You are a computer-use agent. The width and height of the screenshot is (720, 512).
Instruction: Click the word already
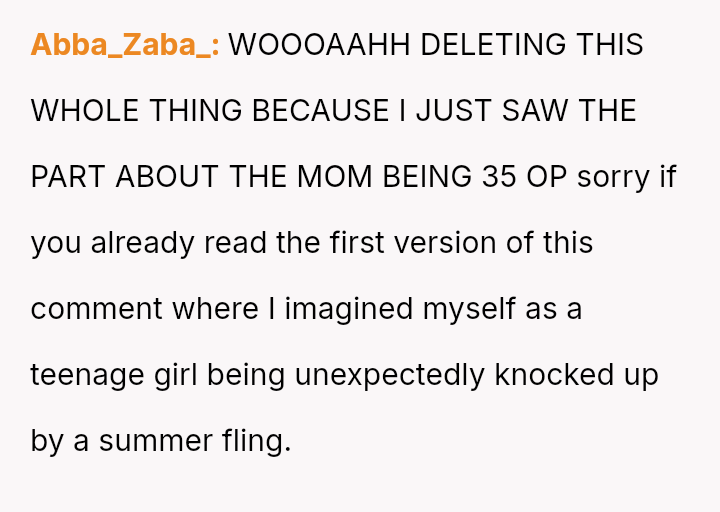[x=142, y=243]
